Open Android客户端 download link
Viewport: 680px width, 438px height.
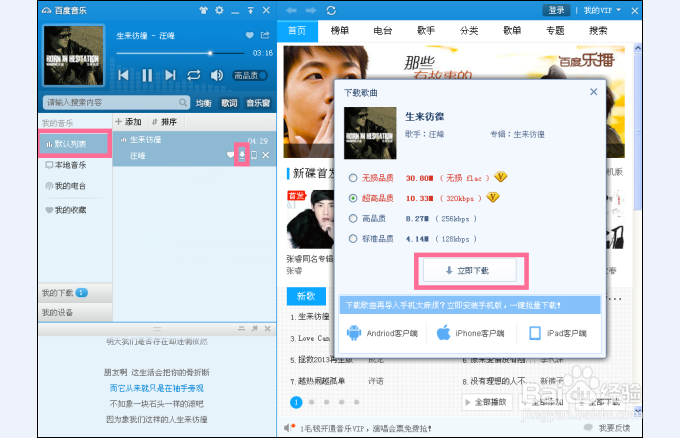[x=382, y=333]
